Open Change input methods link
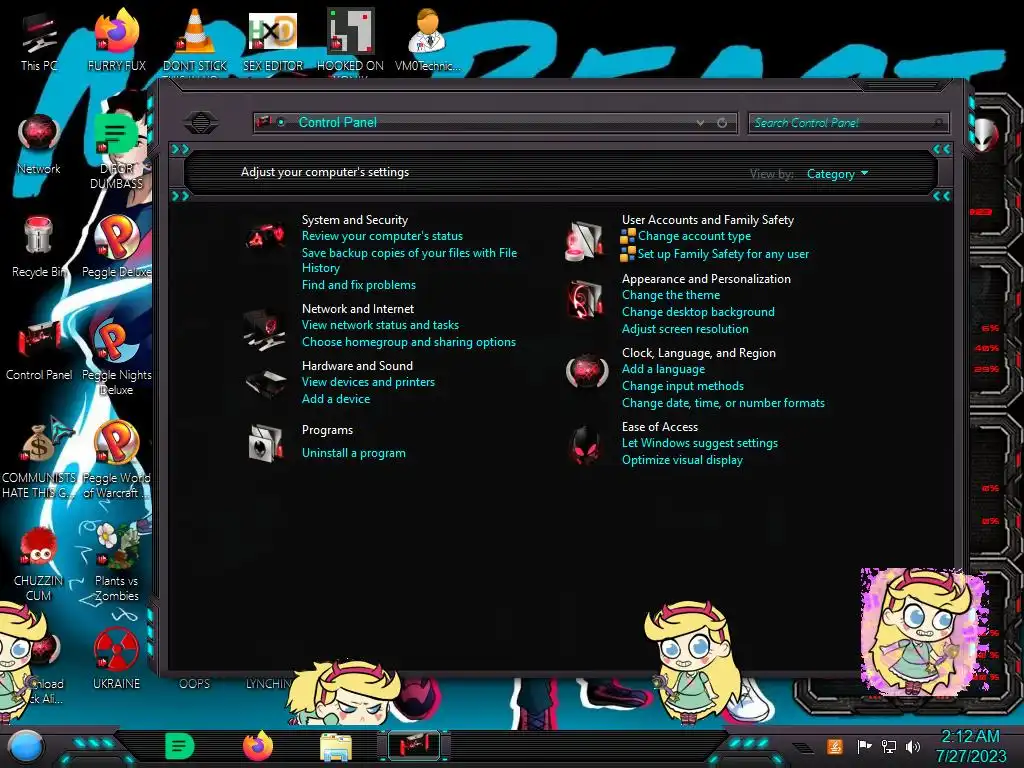 [x=682, y=385]
